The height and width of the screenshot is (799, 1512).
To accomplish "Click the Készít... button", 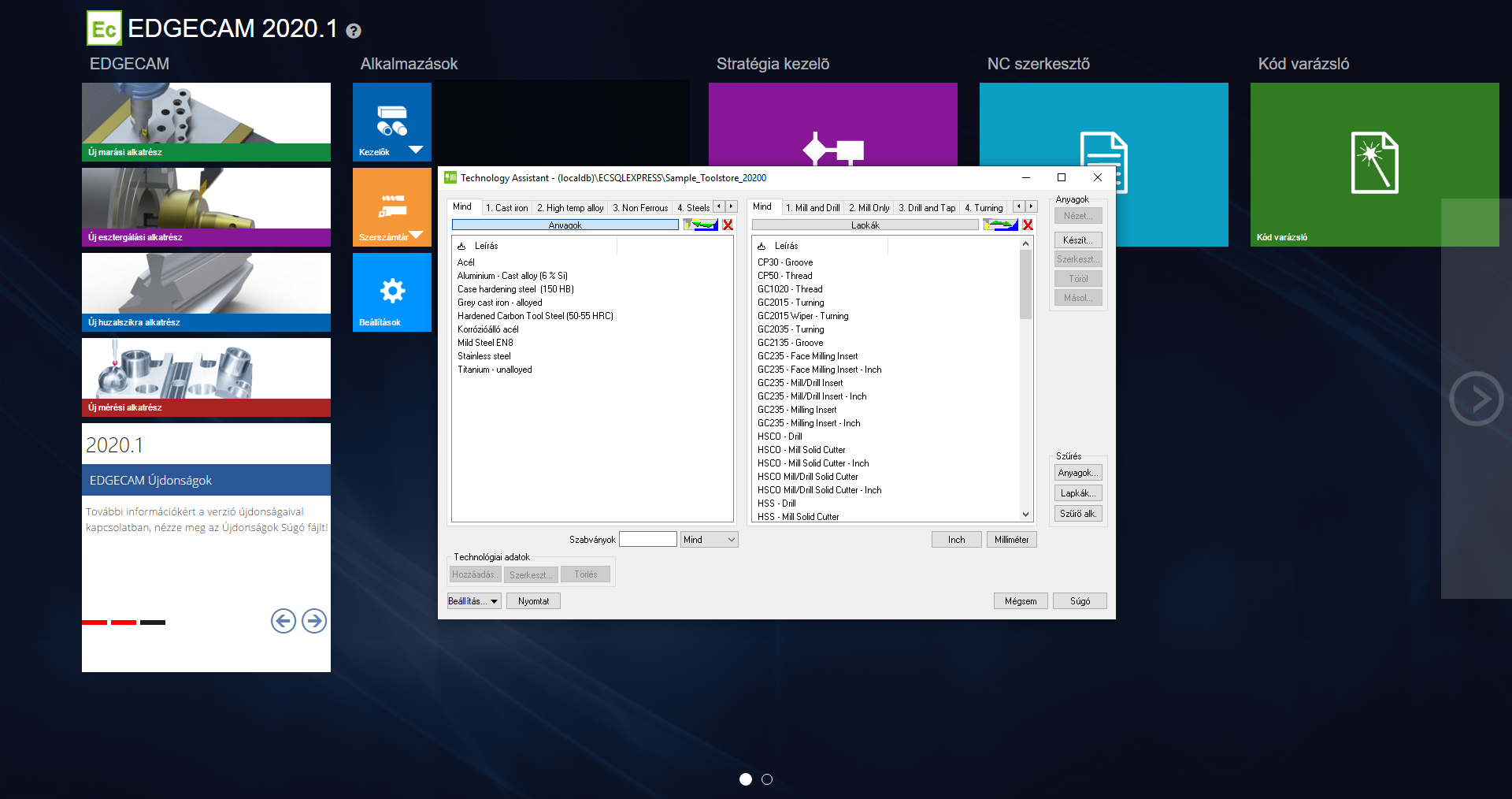I will (x=1078, y=240).
